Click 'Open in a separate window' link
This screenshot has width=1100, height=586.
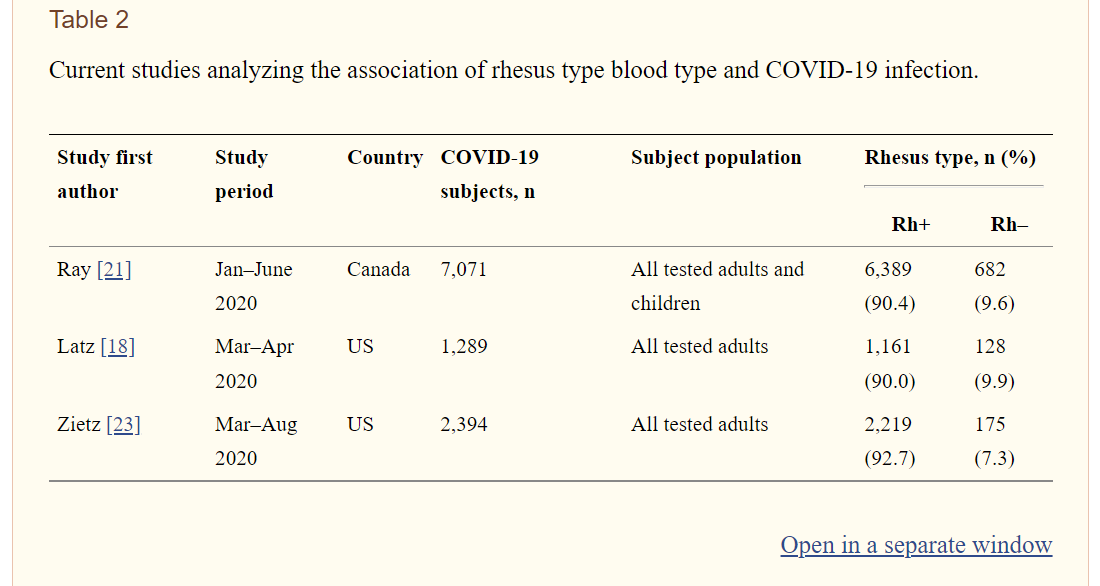pyautogui.click(x=916, y=545)
